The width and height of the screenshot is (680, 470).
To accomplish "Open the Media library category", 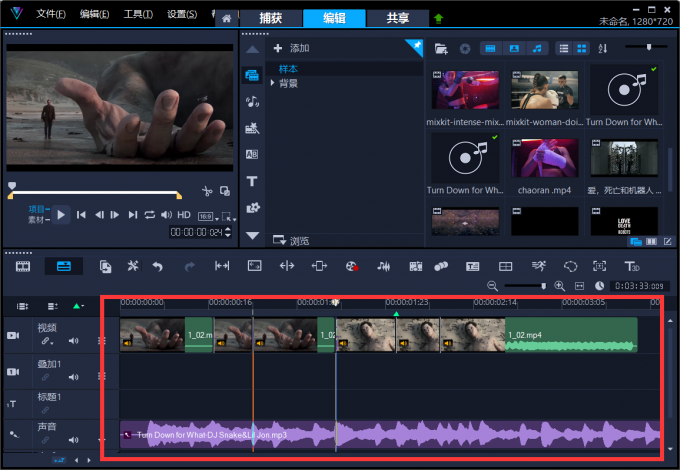I will click(x=252, y=75).
